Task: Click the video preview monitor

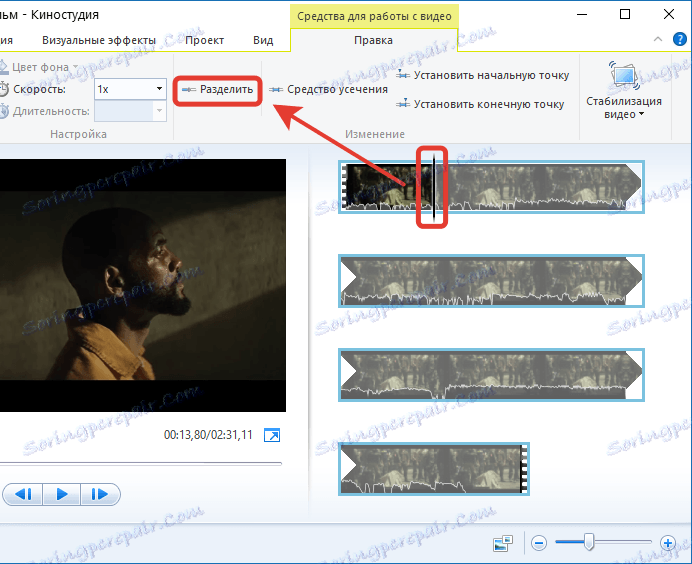Action: click(143, 285)
